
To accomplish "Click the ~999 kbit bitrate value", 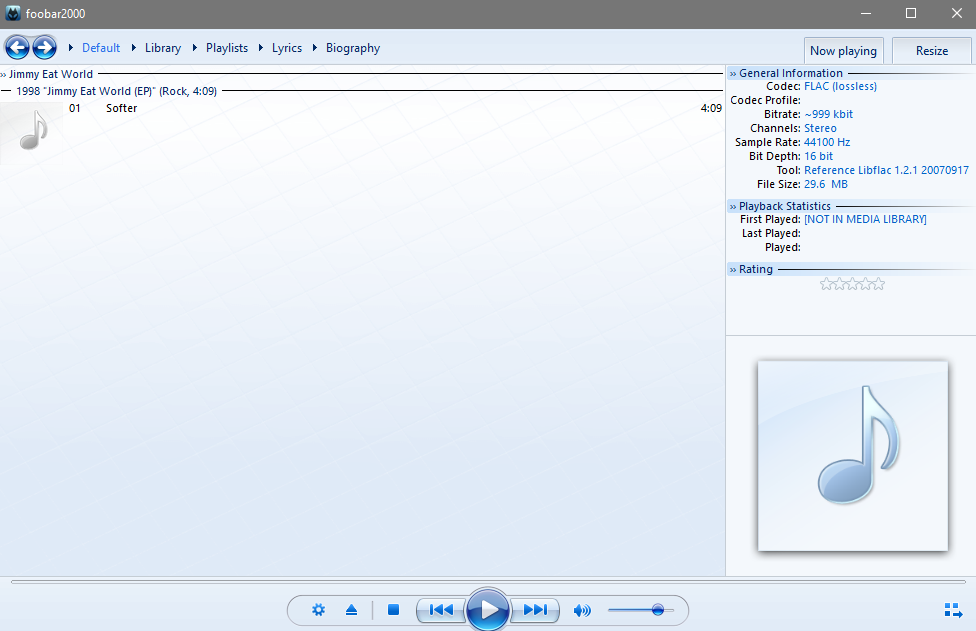I will click(828, 115).
